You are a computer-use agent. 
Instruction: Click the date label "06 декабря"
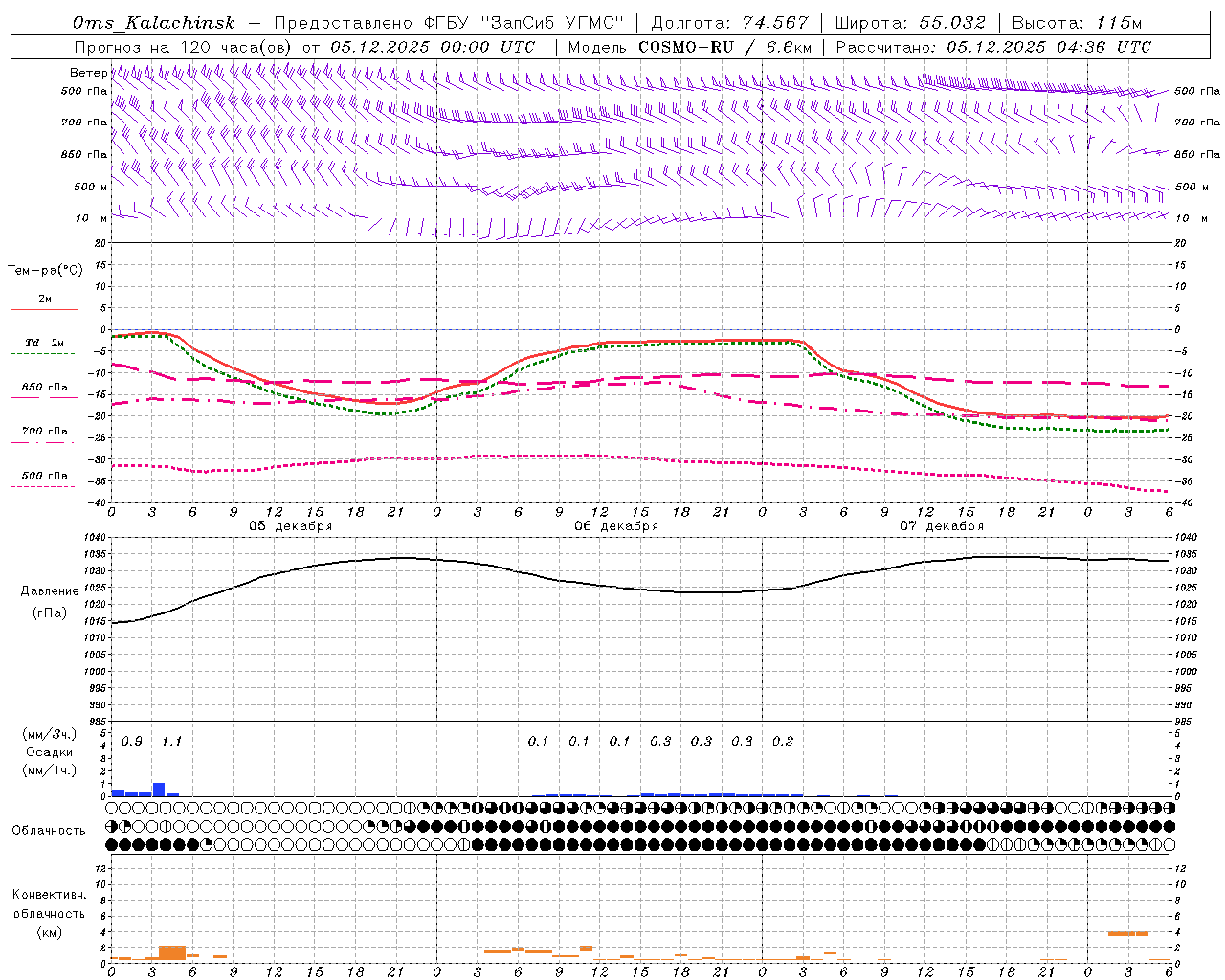click(x=616, y=526)
